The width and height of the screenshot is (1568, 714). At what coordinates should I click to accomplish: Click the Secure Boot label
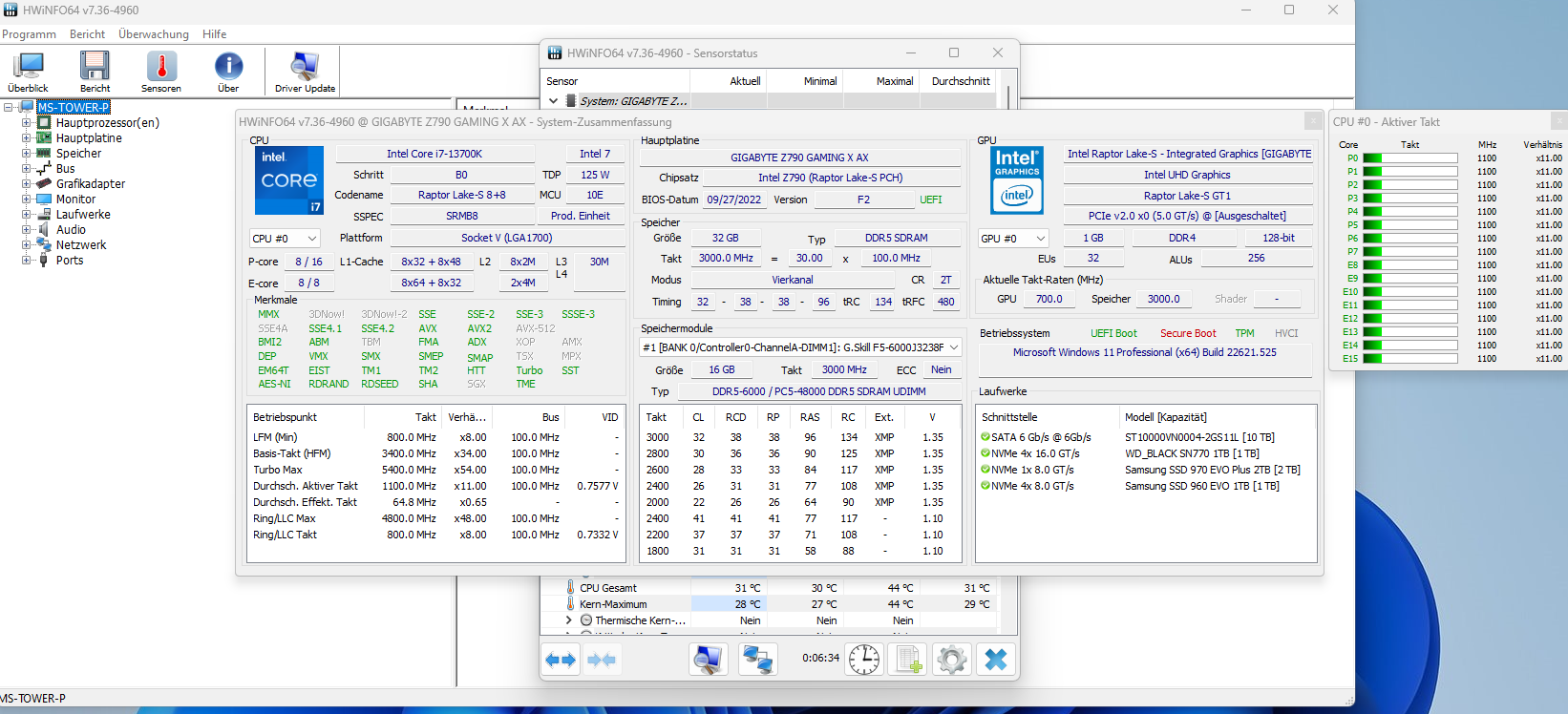coord(1188,333)
